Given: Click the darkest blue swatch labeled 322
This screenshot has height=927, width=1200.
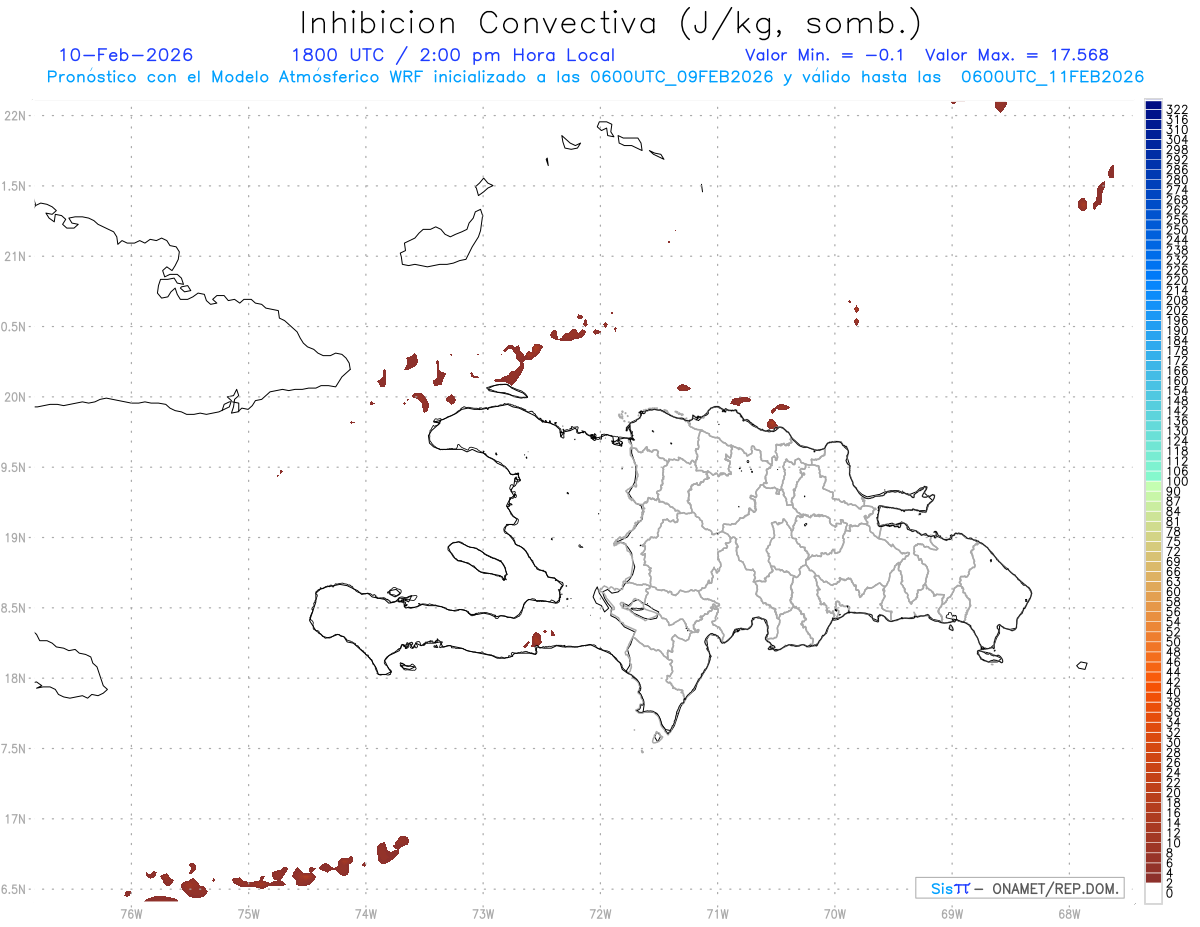Looking at the screenshot, I should point(1153,105).
